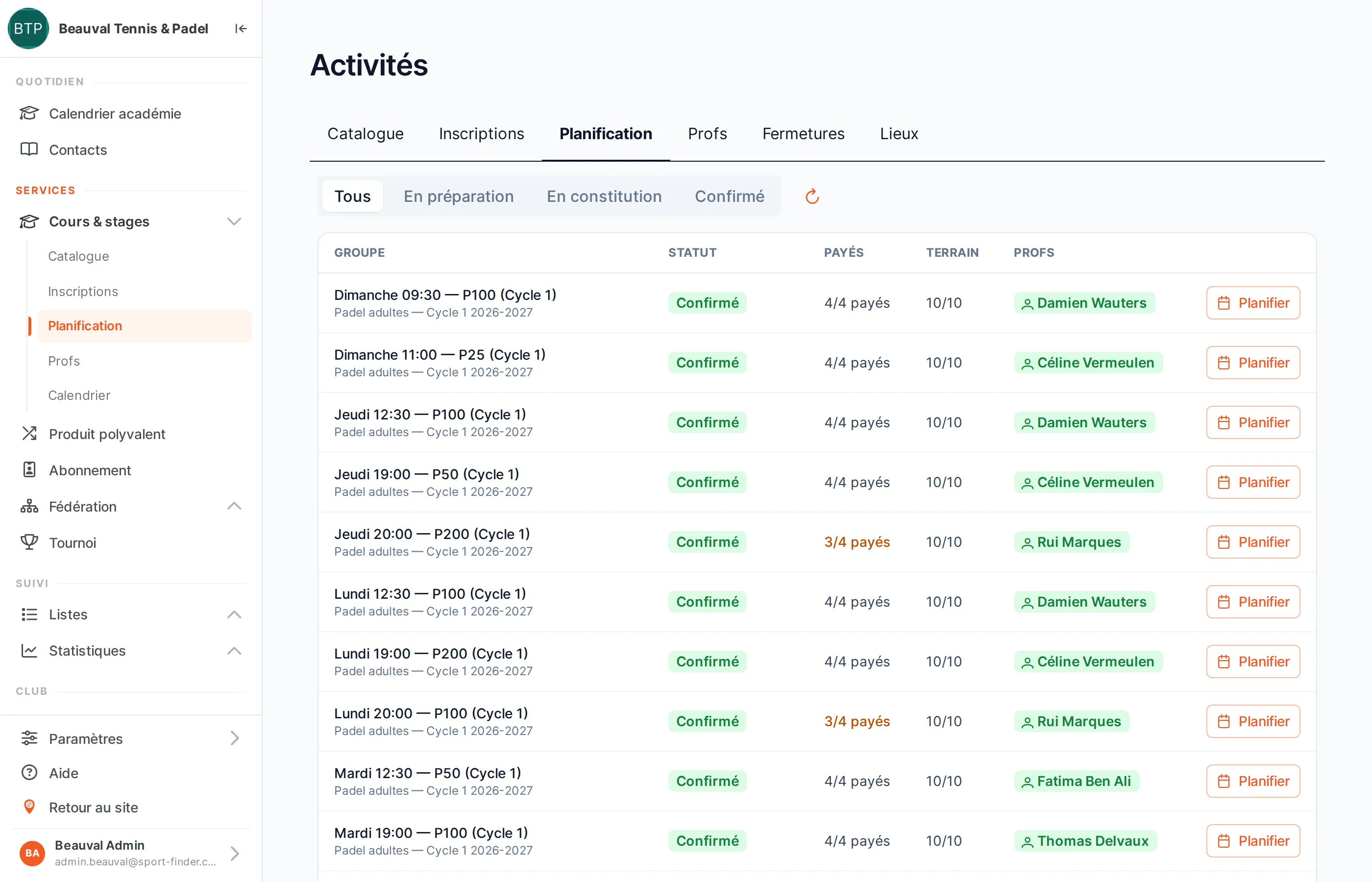
Task: Click Planifier for Lundi 20:00 P100
Action: tap(1253, 721)
